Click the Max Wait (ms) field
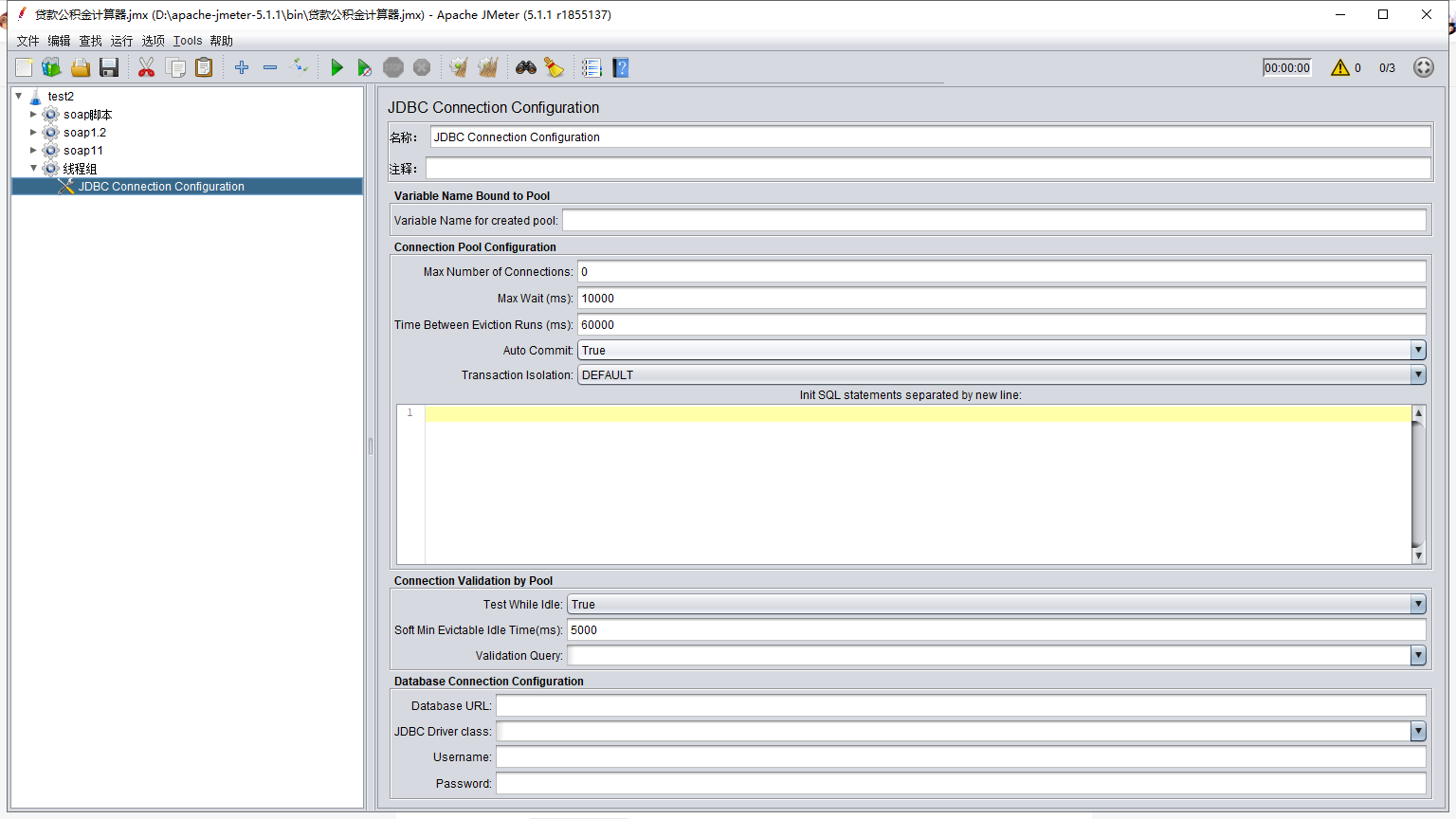 [x=1002, y=299]
